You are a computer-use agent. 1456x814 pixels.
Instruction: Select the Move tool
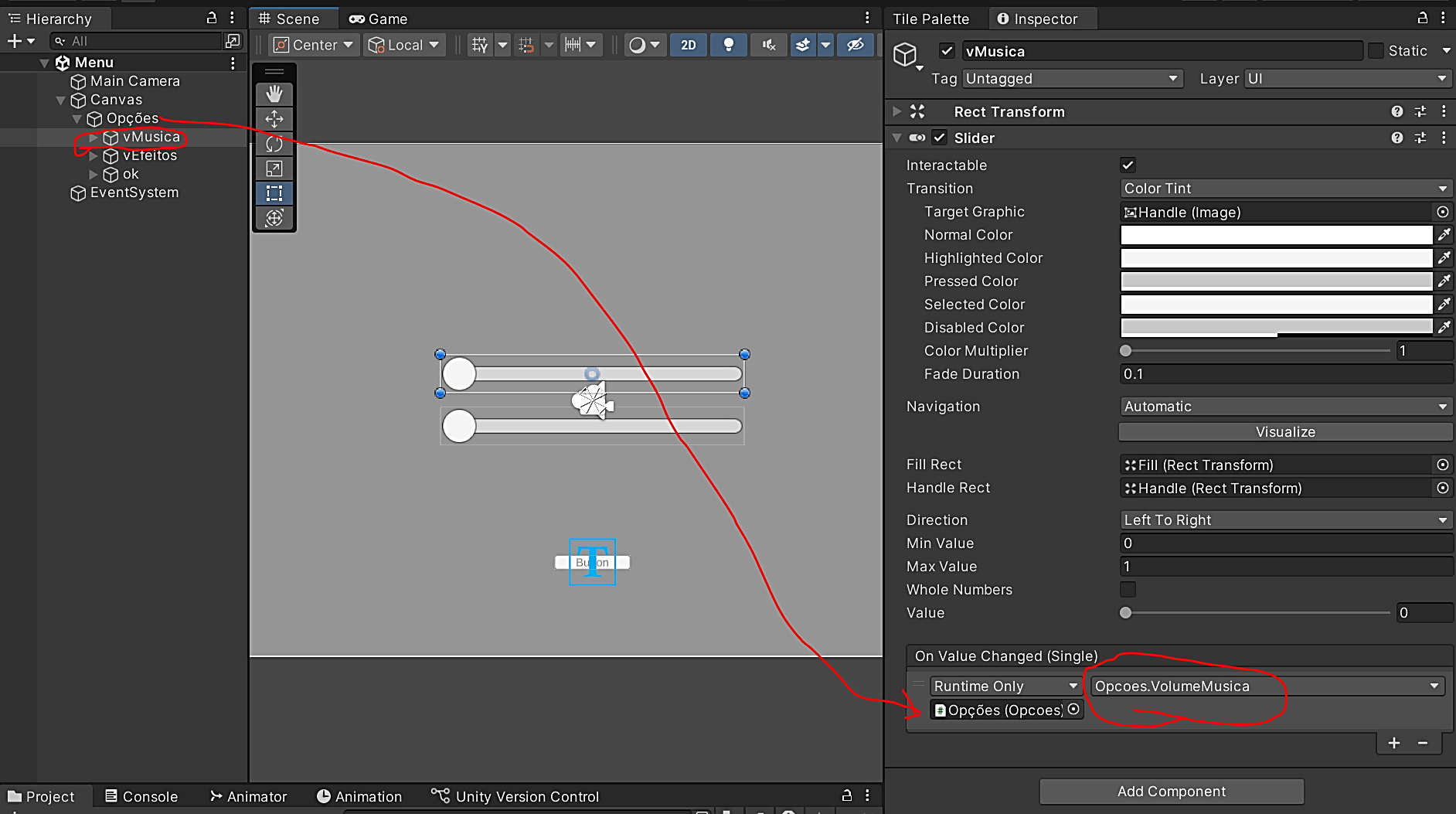click(274, 119)
